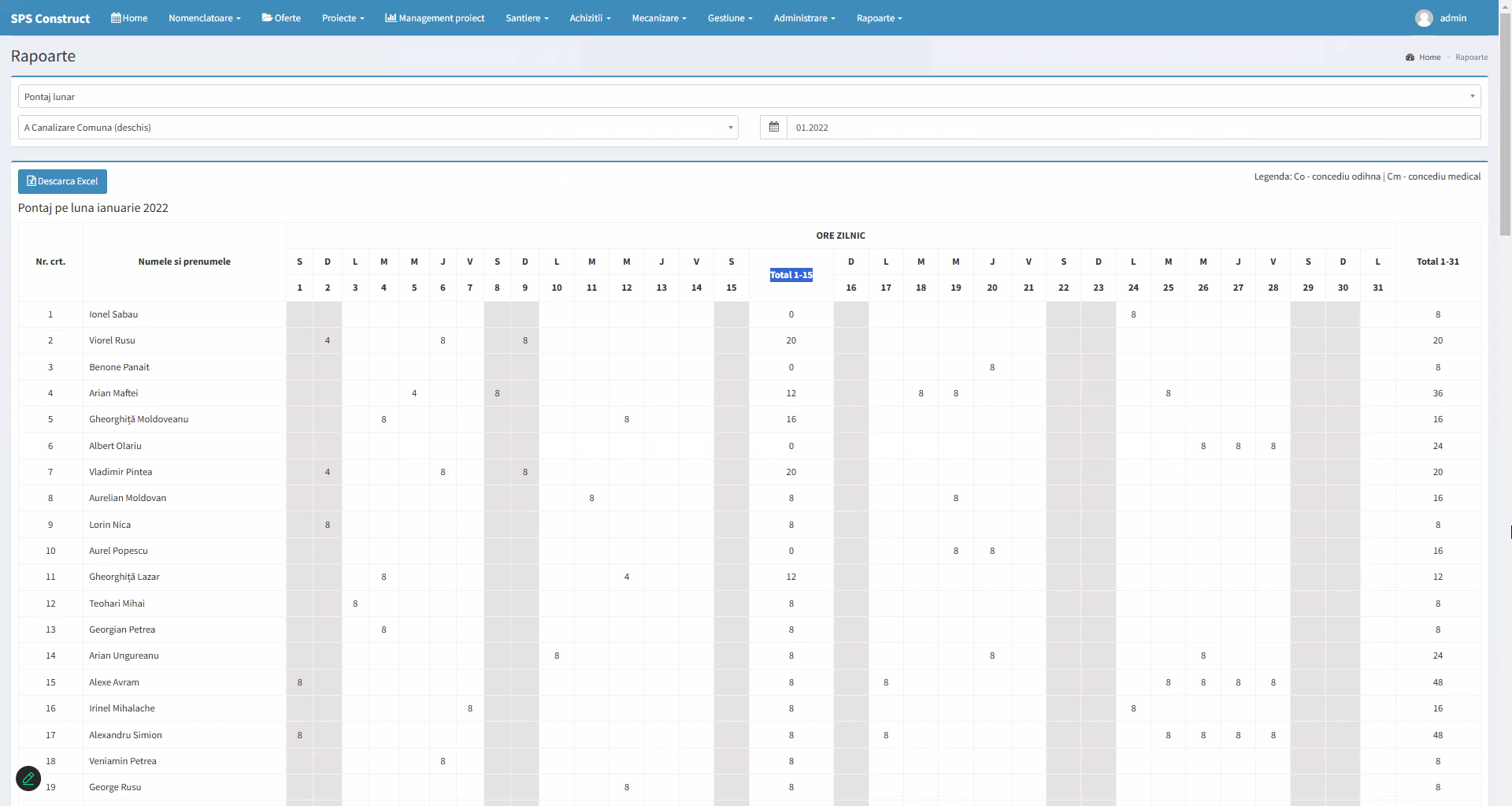
Task: Open the Pontaj lunar report type dropdown
Action: [x=748, y=97]
